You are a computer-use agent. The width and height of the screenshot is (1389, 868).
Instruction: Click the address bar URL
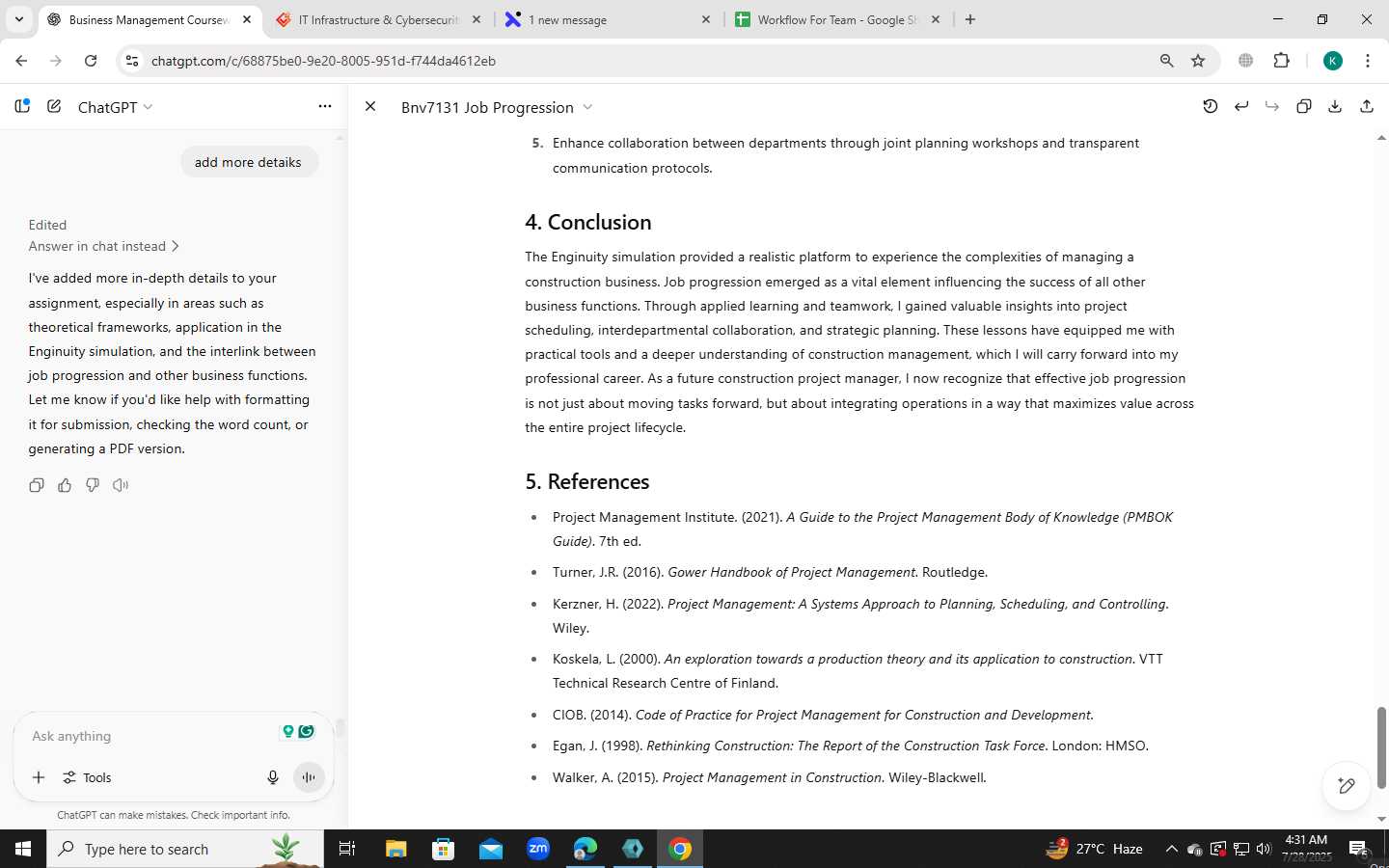click(323, 61)
